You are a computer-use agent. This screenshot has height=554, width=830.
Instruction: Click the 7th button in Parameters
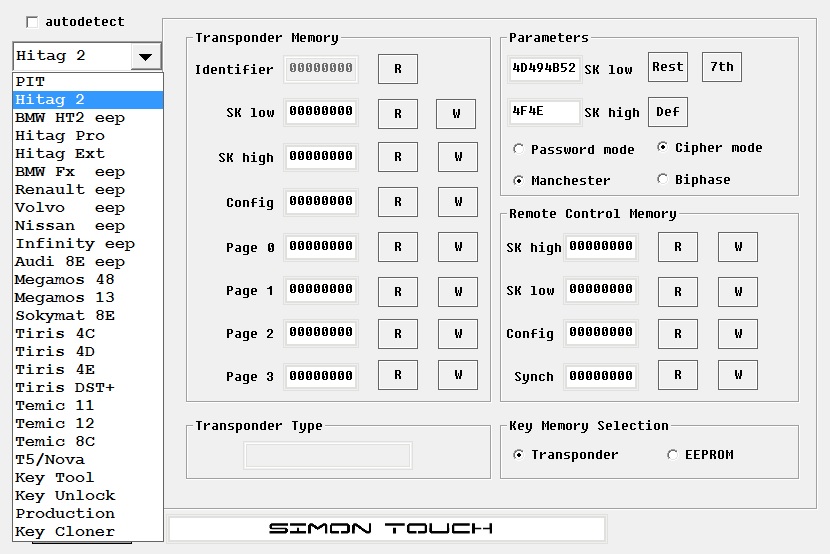pos(722,67)
